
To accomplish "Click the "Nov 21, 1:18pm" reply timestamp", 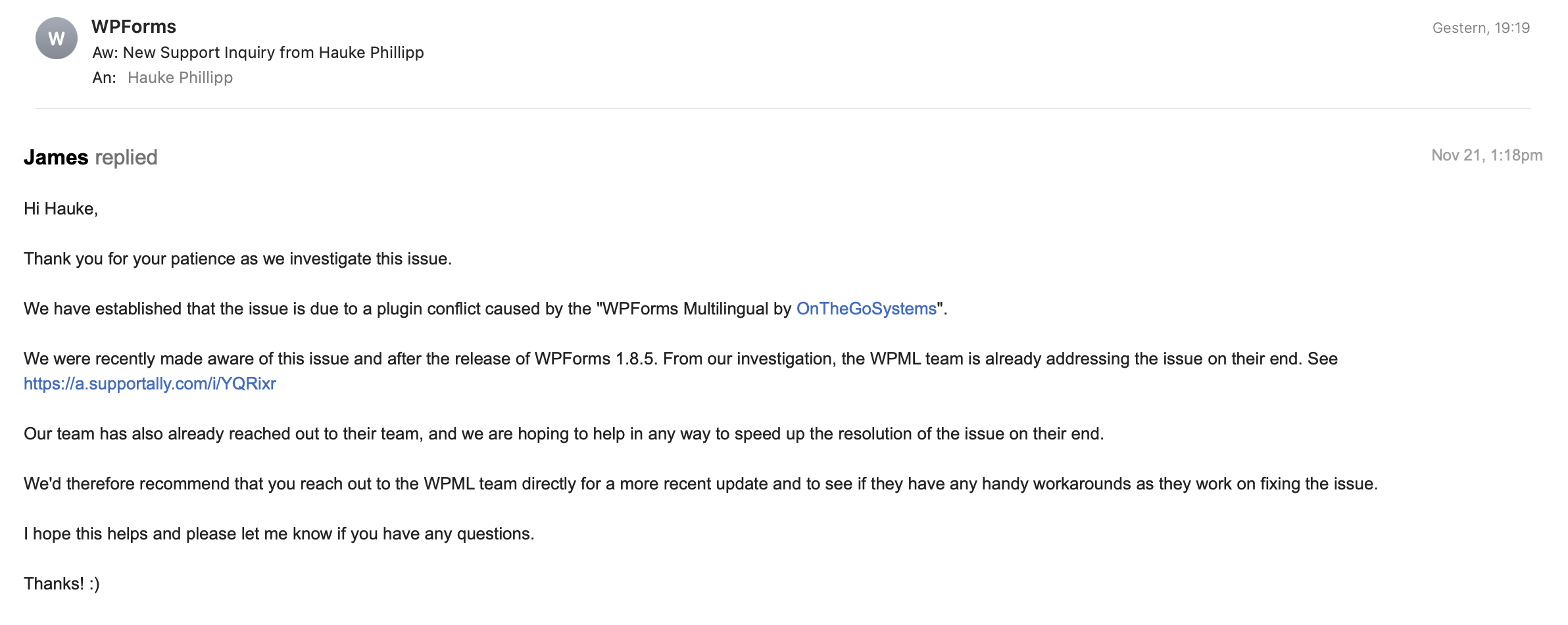I will click(1486, 155).
